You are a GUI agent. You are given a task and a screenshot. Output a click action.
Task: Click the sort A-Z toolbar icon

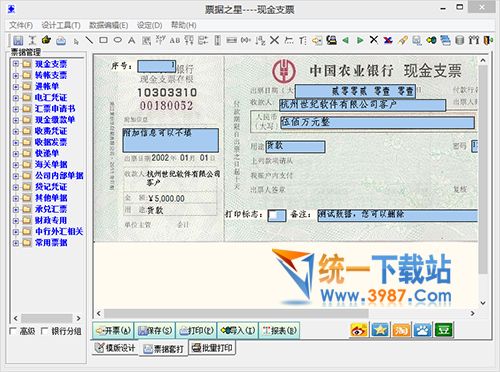[260, 41]
